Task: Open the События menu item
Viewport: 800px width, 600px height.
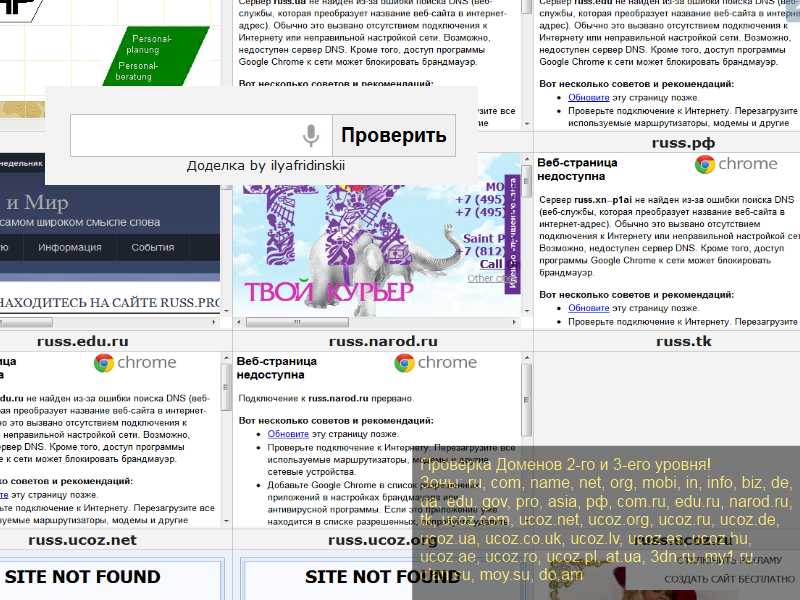Action: 153,247
